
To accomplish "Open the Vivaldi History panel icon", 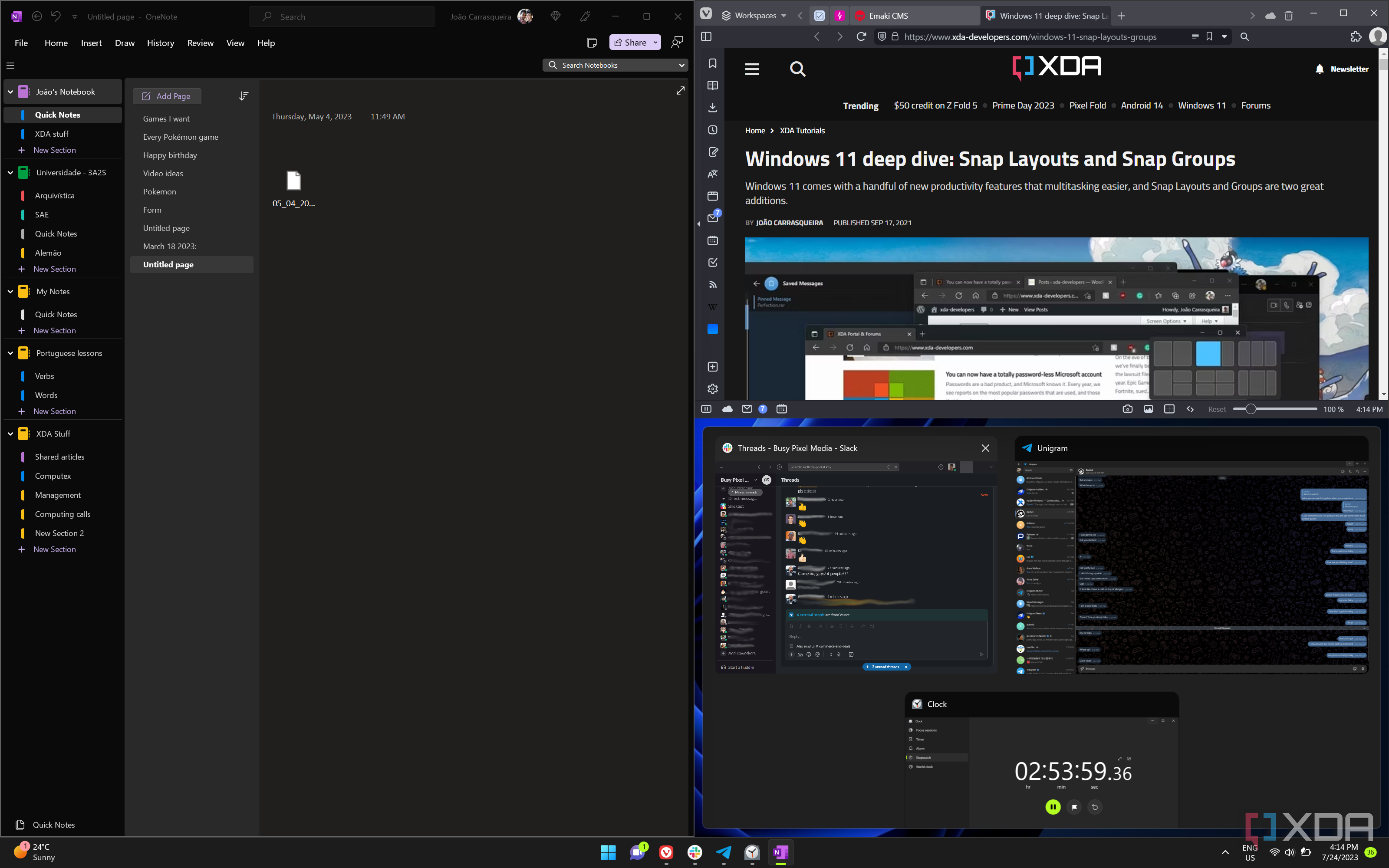I will coord(712,130).
